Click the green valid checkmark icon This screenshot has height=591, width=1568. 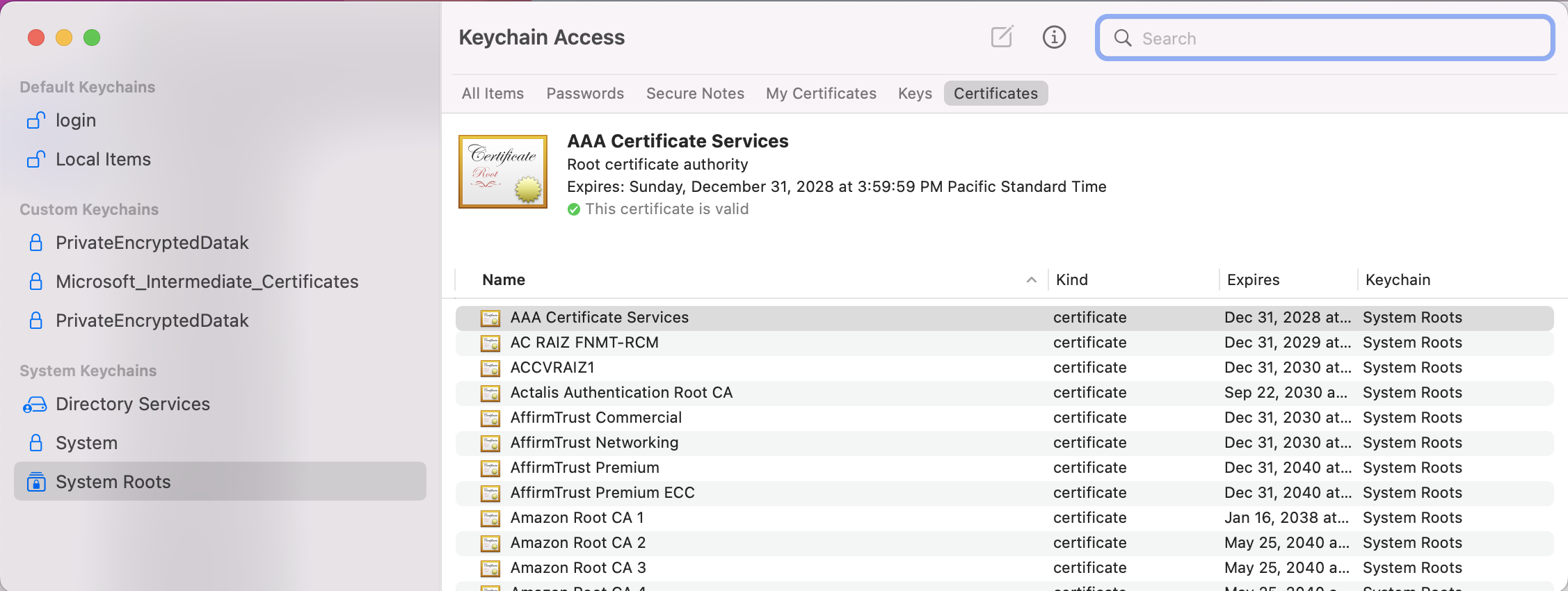coord(574,209)
